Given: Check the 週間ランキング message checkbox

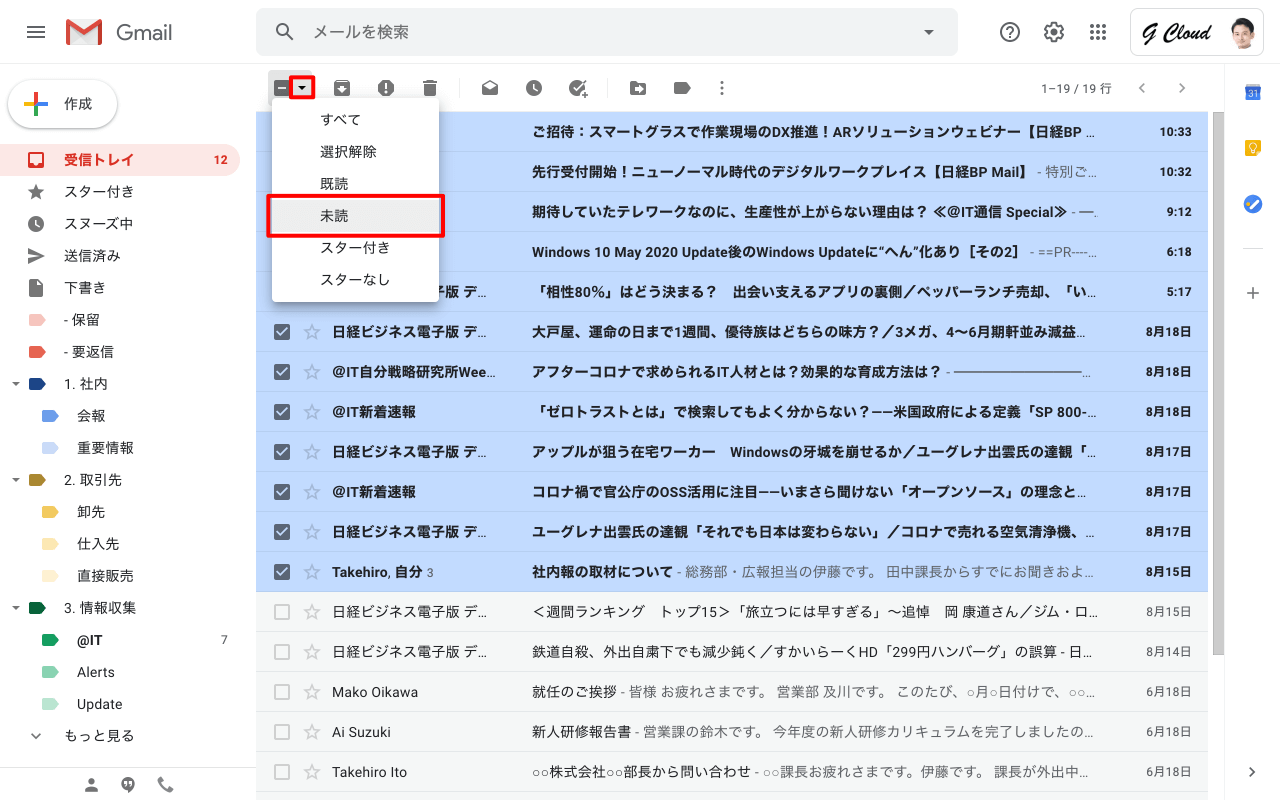Looking at the screenshot, I should (282, 612).
